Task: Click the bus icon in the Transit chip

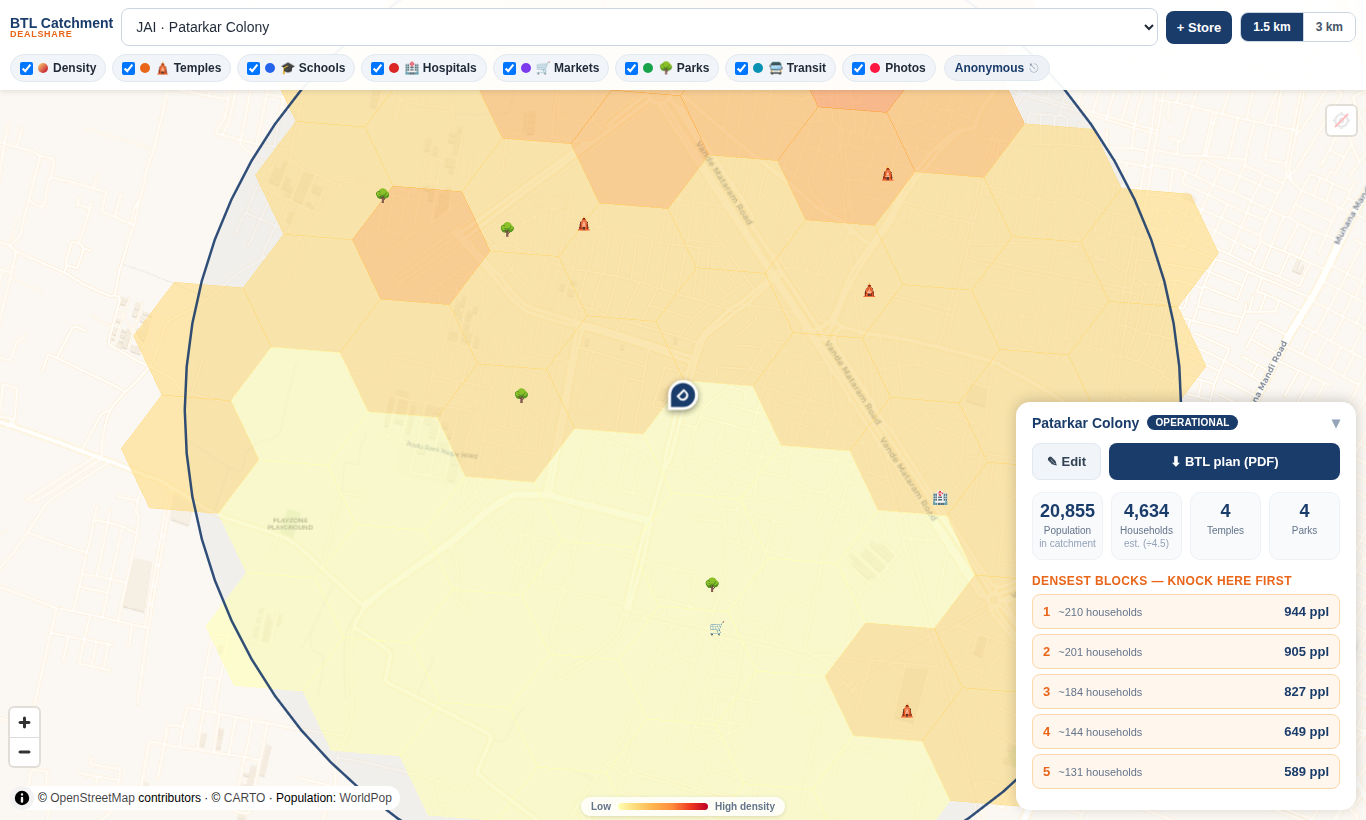Action: coord(776,68)
